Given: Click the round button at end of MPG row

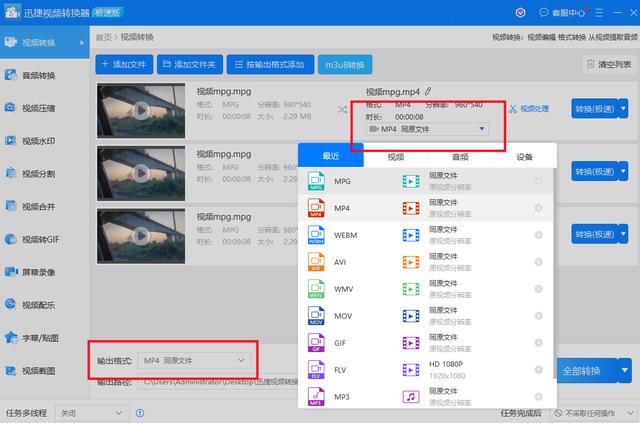Looking at the screenshot, I should point(538,181).
